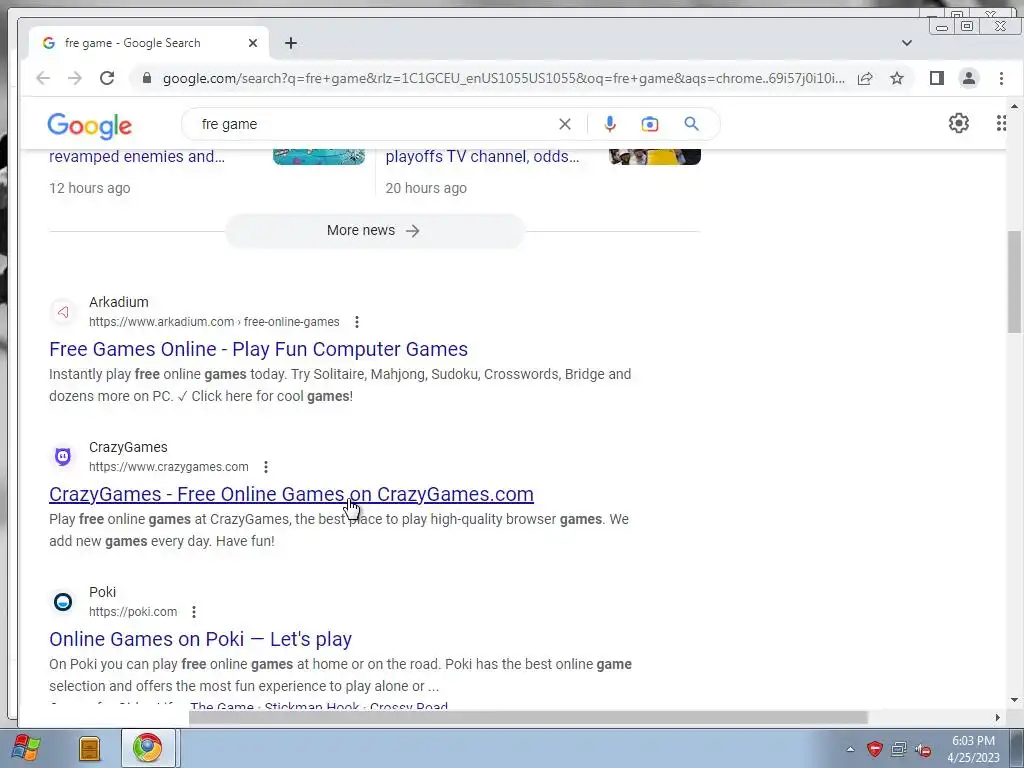This screenshot has height=768, width=1024.
Task: Click the horizontal scroll right arrow
Action: (x=997, y=718)
